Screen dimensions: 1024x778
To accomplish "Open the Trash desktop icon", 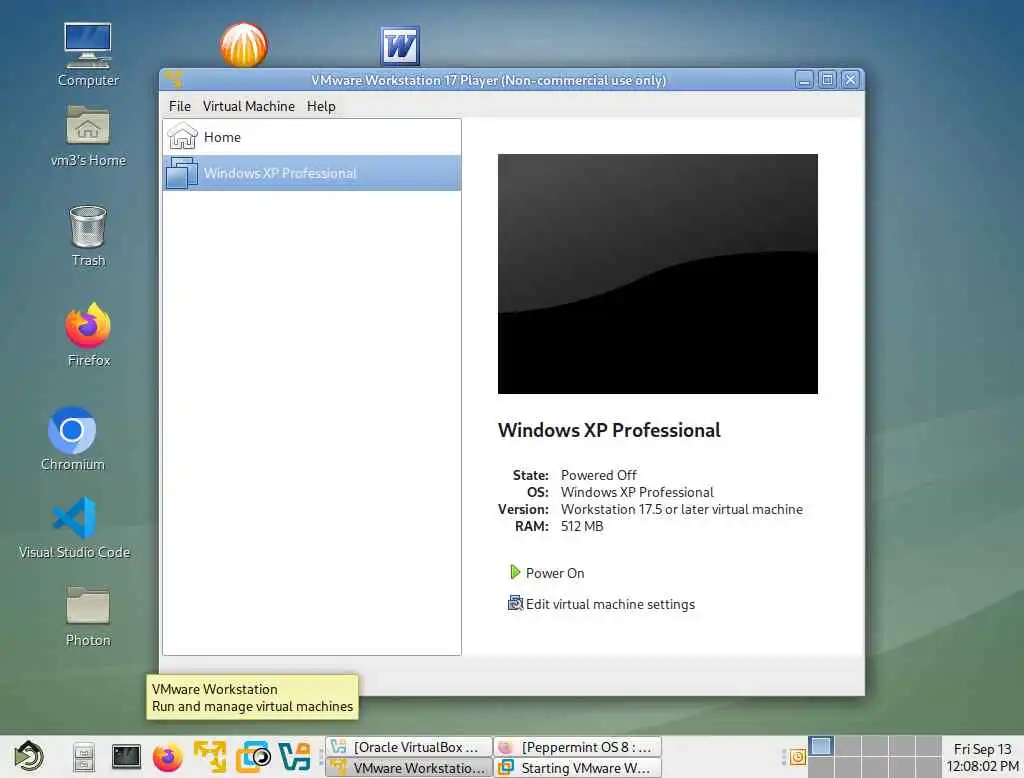I will pyautogui.click(x=88, y=236).
